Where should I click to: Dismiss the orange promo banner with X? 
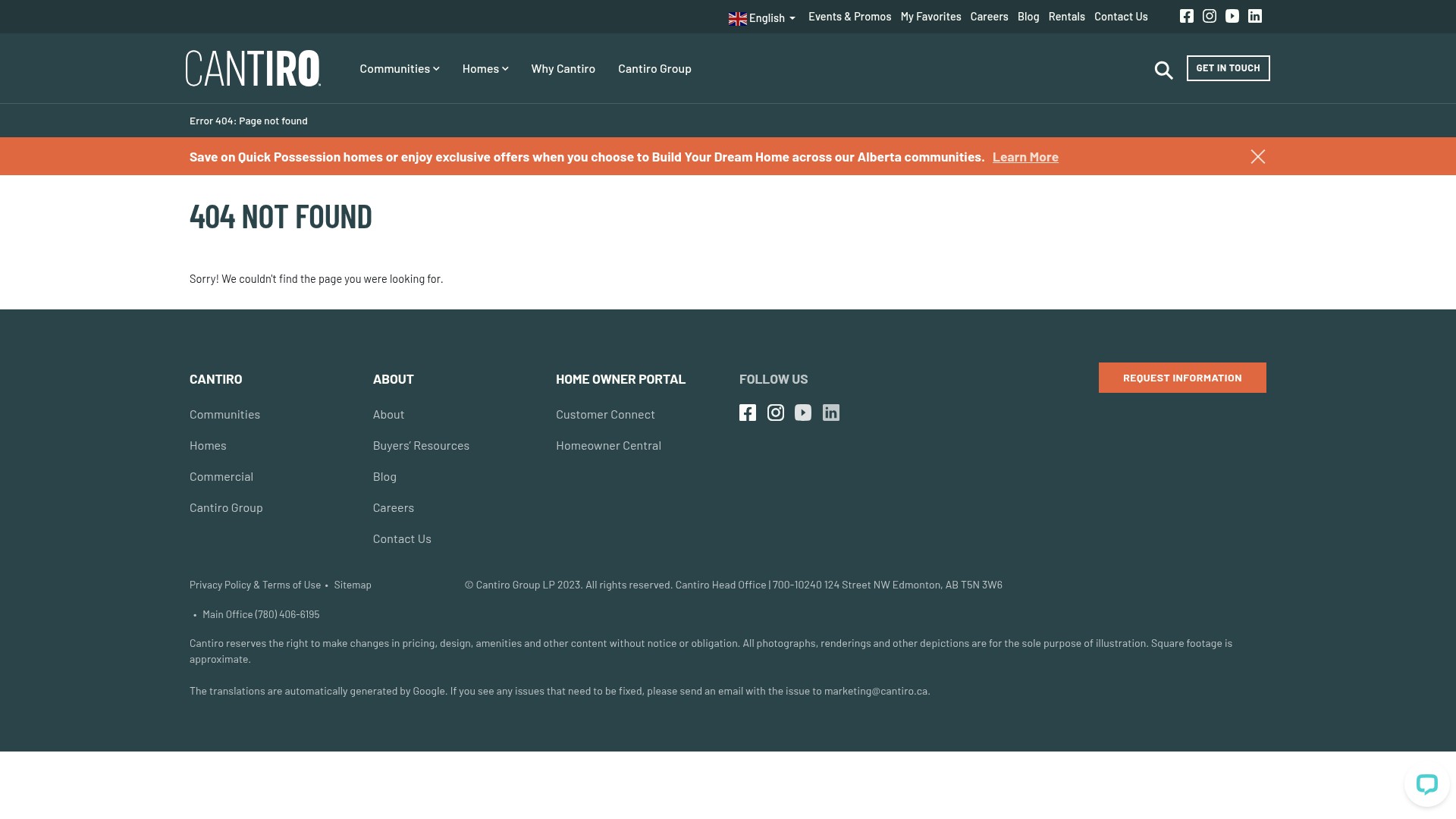1258,156
